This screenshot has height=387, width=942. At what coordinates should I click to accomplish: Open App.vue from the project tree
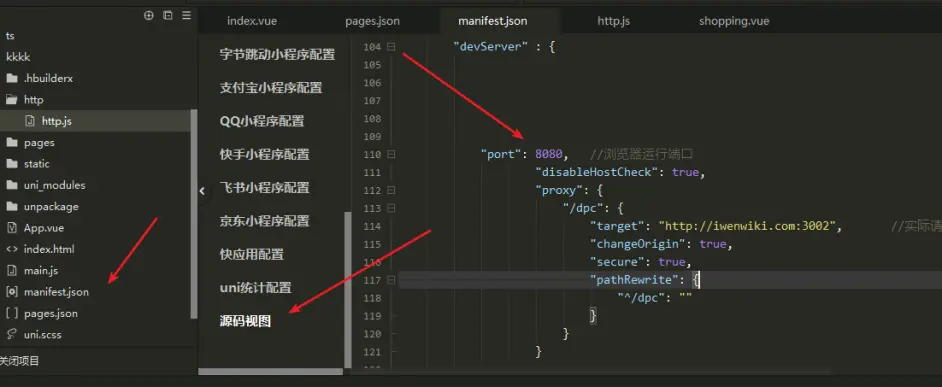click(35, 228)
